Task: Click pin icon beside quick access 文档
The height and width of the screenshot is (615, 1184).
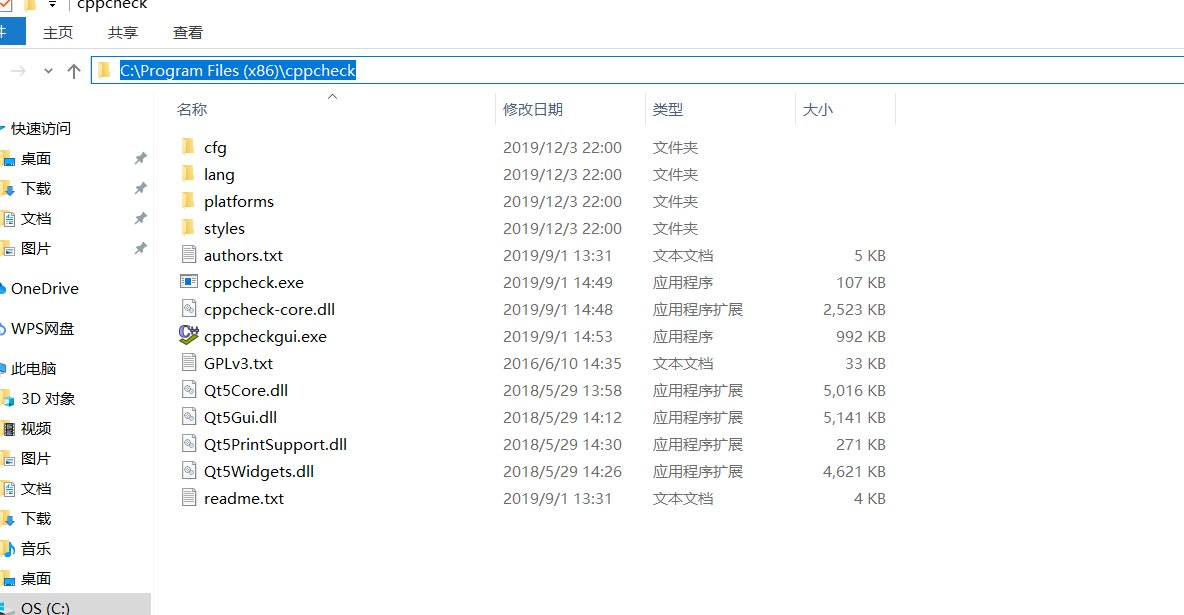Action: tap(140, 218)
